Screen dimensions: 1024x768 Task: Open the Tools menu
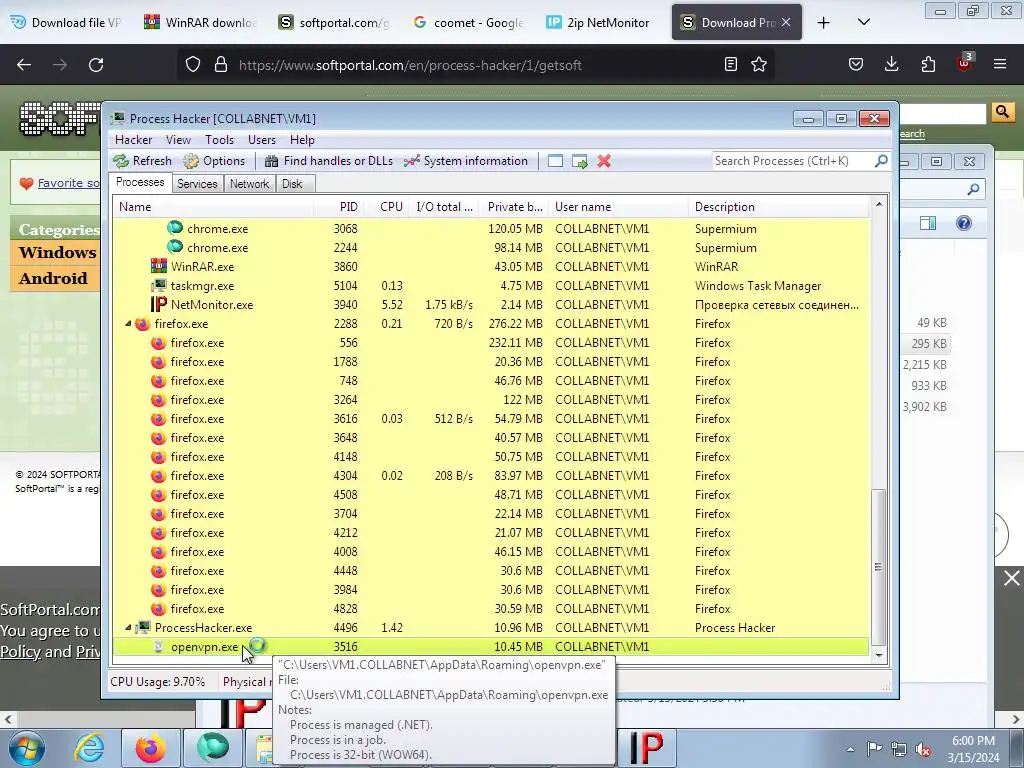[x=219, y=140]
